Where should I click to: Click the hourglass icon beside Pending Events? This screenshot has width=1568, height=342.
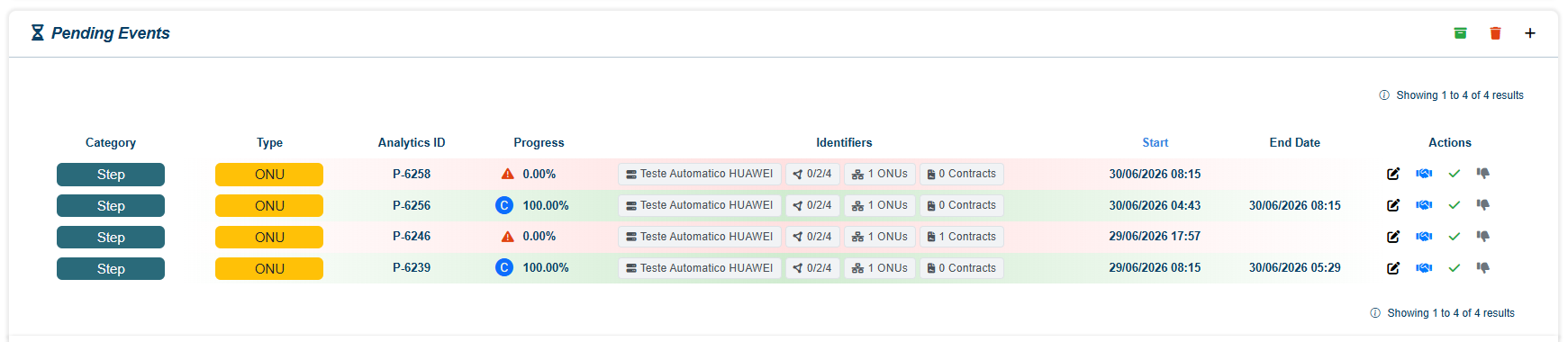pos(37,33)
